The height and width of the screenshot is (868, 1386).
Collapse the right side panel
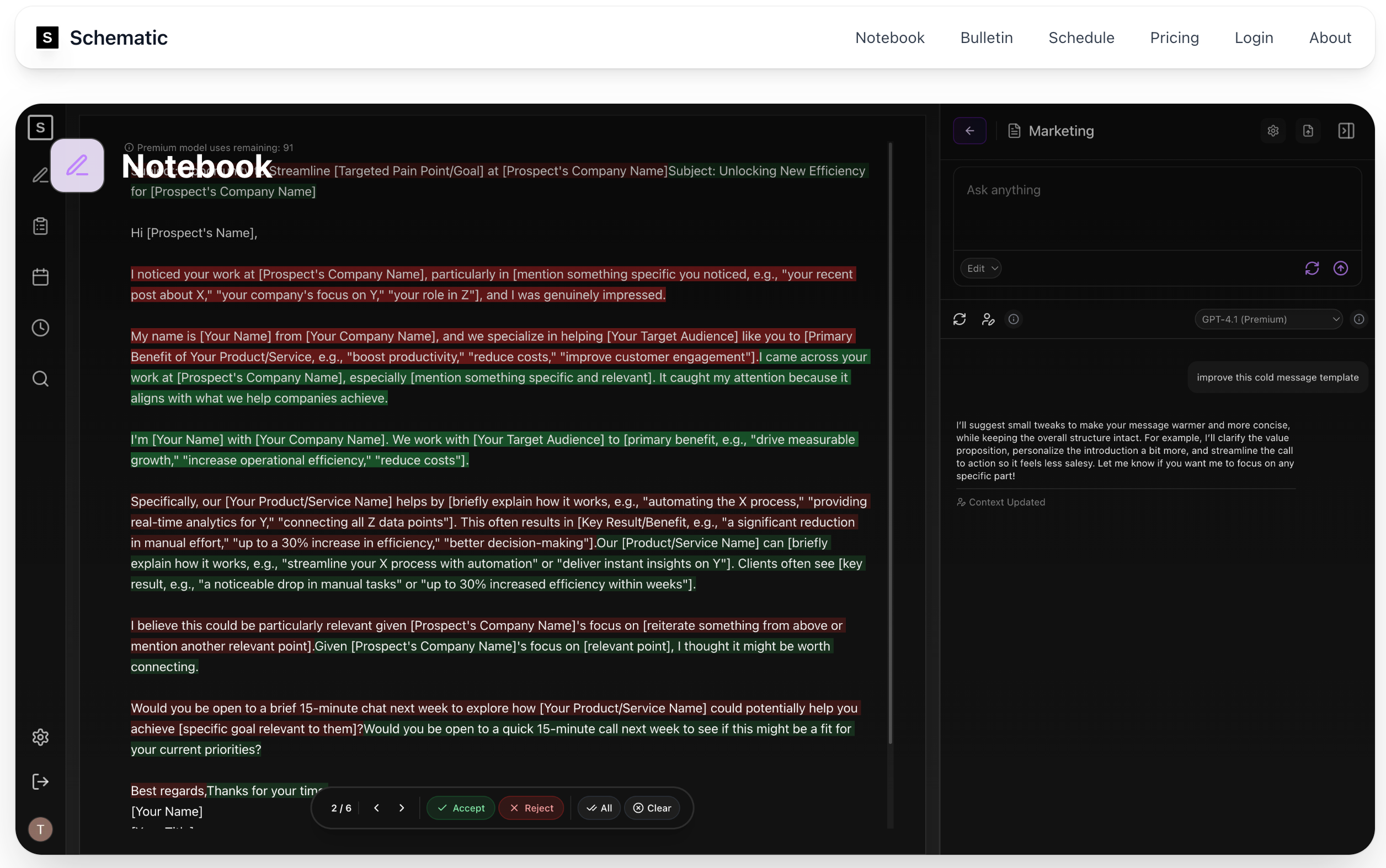[1346, 131]
